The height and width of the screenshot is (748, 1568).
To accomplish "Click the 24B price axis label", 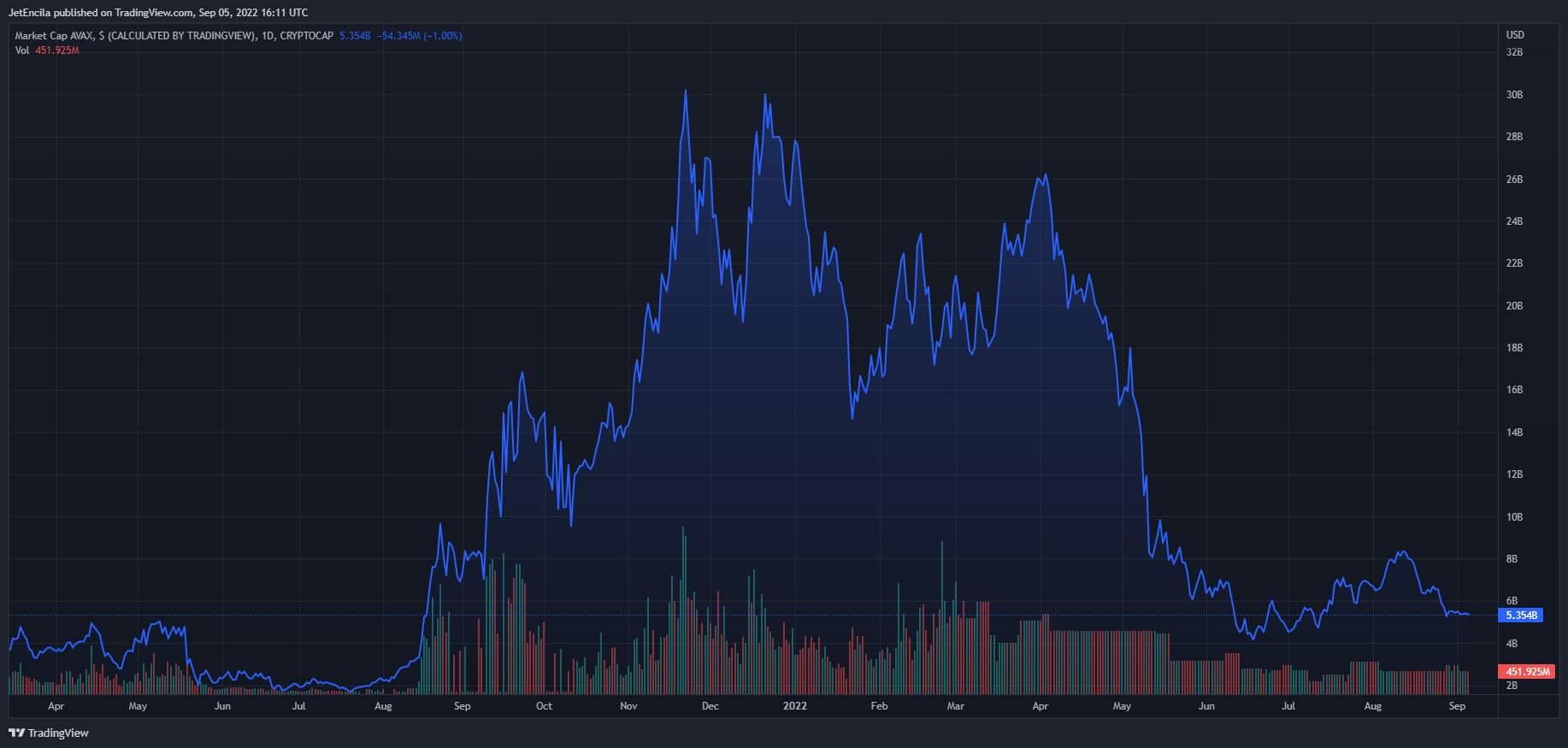I will tap(1514, 221).
